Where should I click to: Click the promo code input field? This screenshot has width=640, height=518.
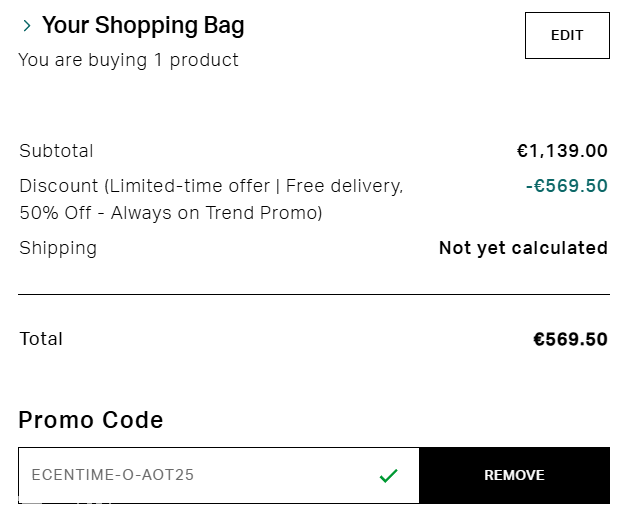200,475
